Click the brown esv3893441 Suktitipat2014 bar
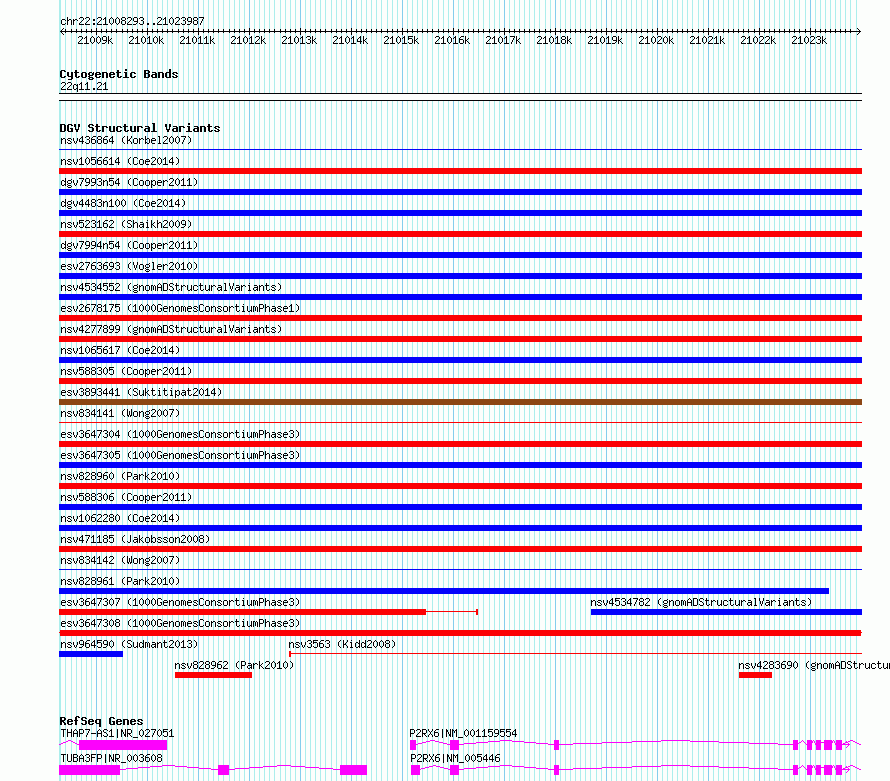The image size is (890, 781). tap(460, 402)
